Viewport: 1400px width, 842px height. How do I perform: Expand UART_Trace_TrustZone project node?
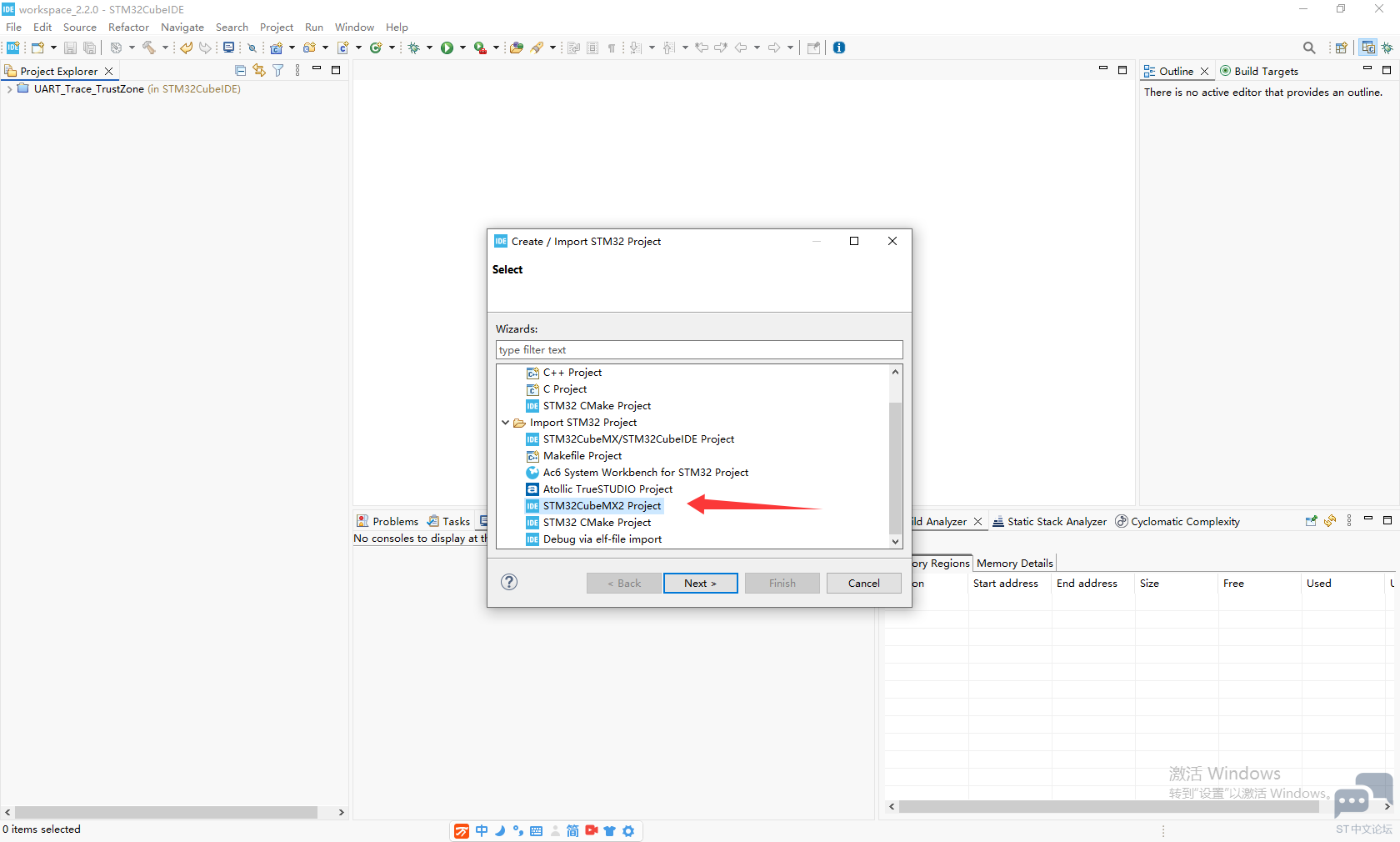pyautogui.click(x=8, y=89)
